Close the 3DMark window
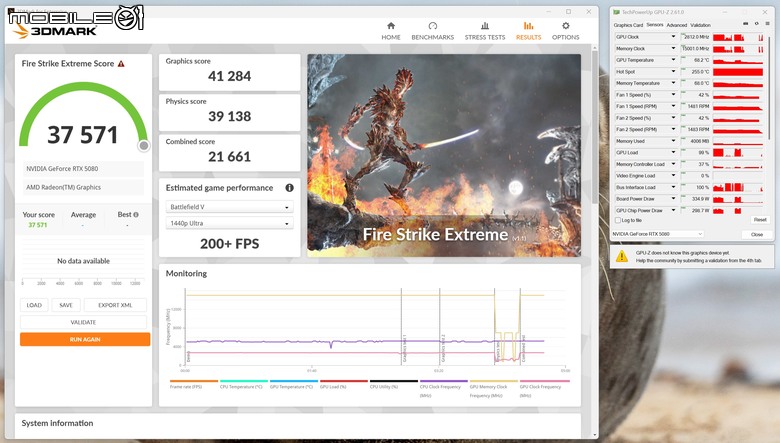 [x=588, y=11]
